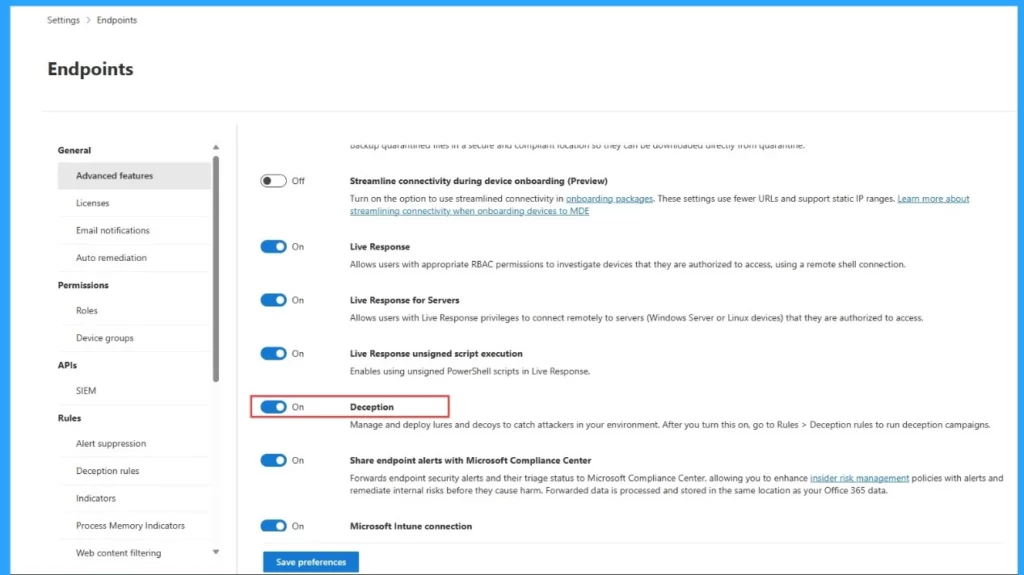
Task: Click the Endpoints page heading
Action: (x=90, y=69)
